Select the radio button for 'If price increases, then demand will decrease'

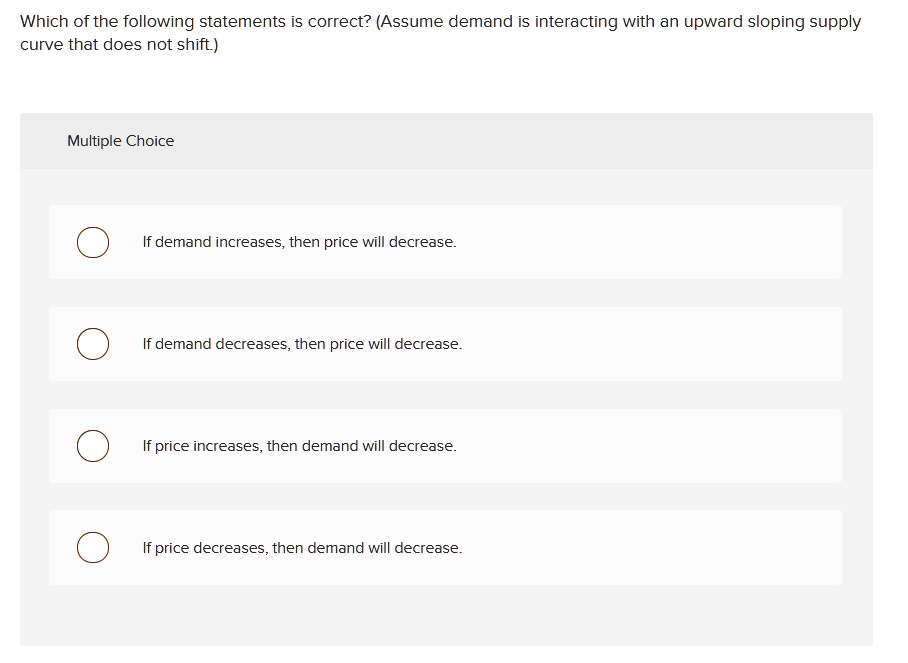coord(93,446)
